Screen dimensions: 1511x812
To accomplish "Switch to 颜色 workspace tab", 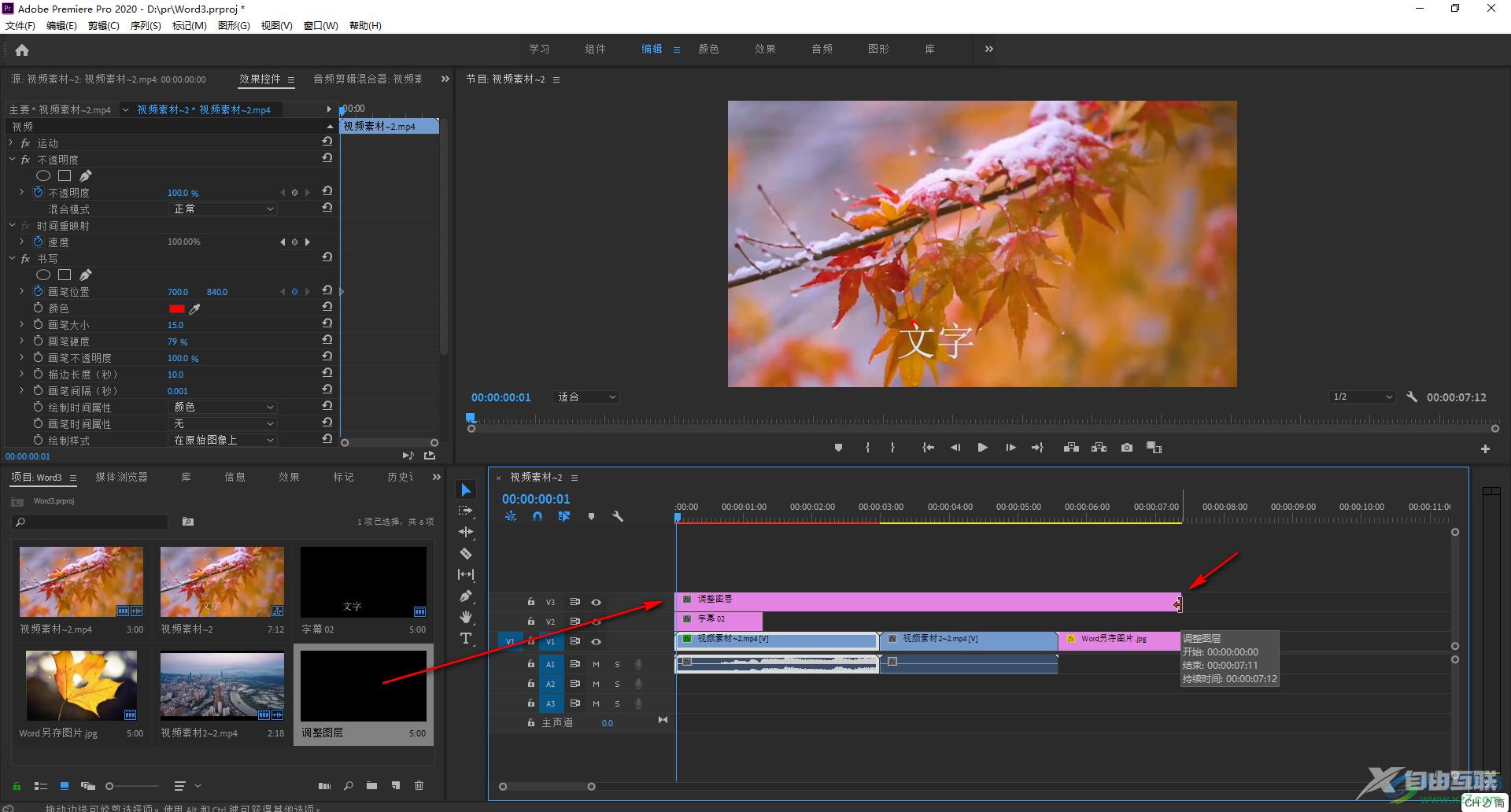I will [708, 49].
